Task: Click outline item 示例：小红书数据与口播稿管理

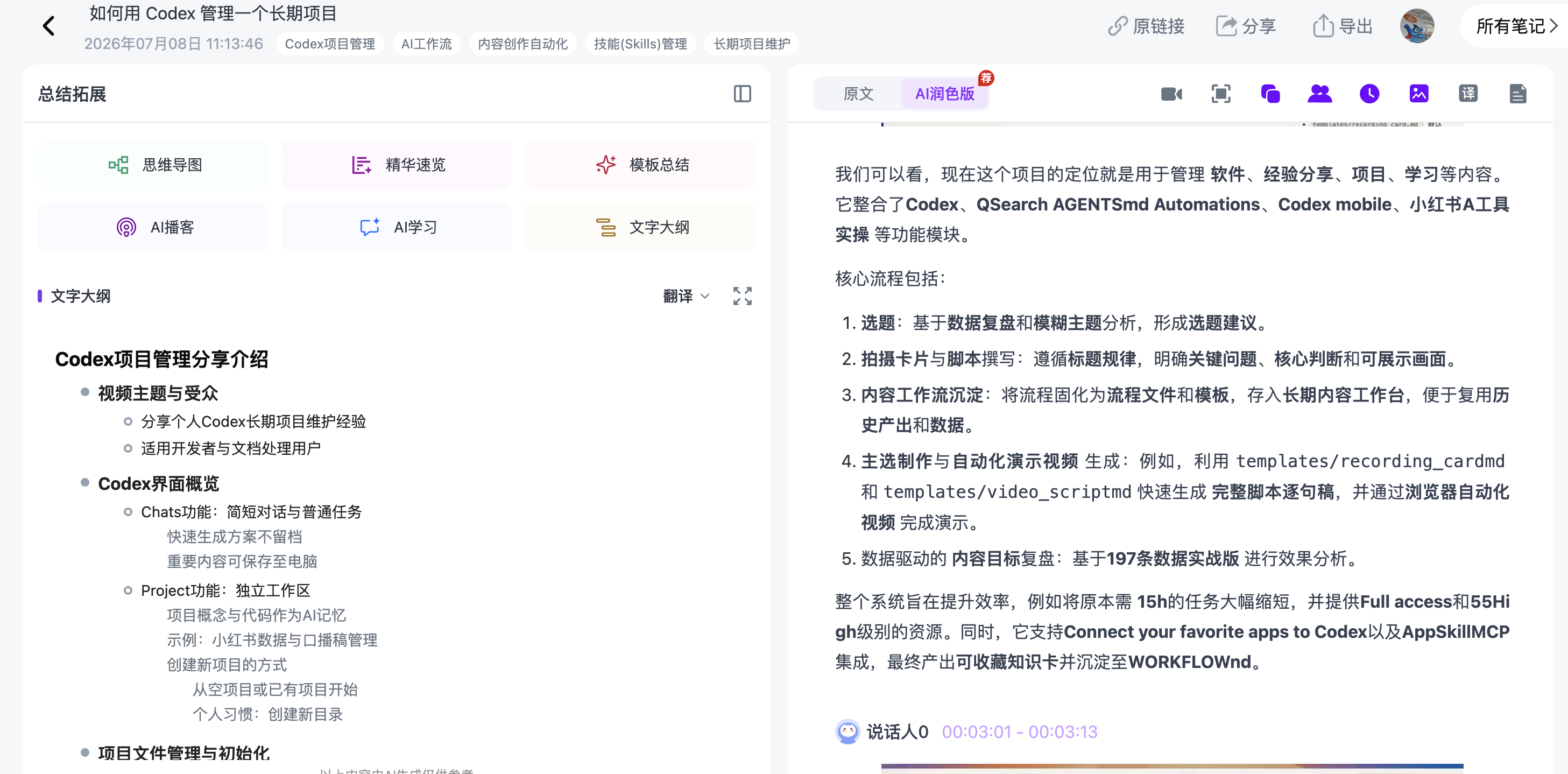Action: [x=272, y=640]
